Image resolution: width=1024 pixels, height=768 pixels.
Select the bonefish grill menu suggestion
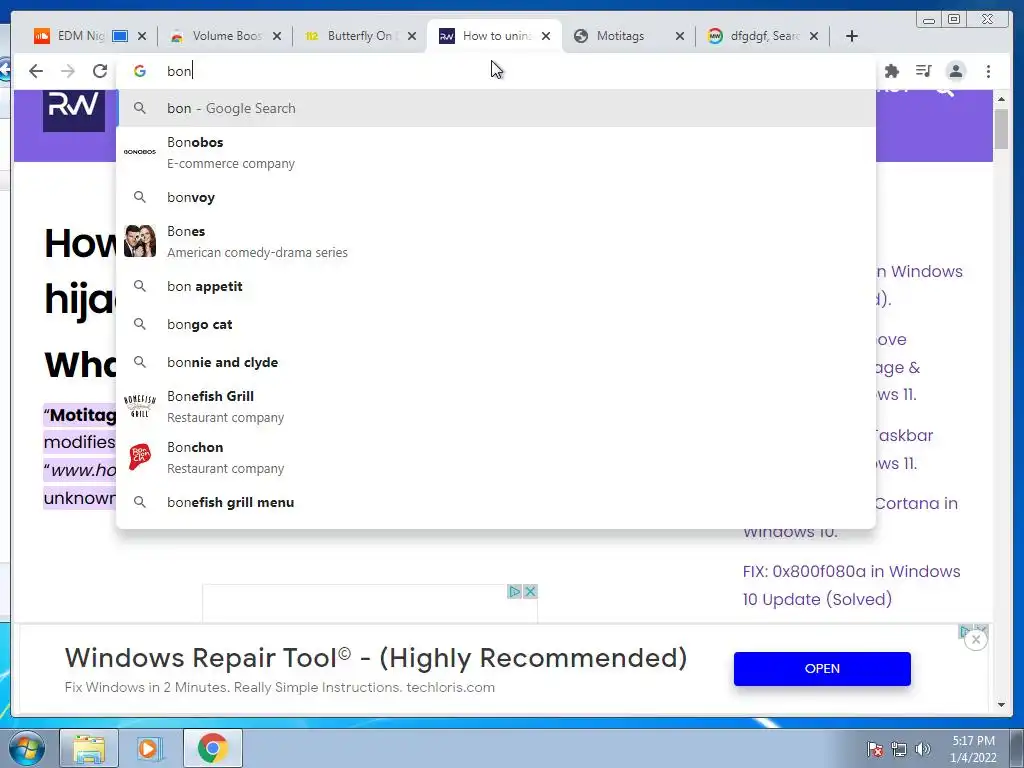pyautogui.click(x=496, y=502)
